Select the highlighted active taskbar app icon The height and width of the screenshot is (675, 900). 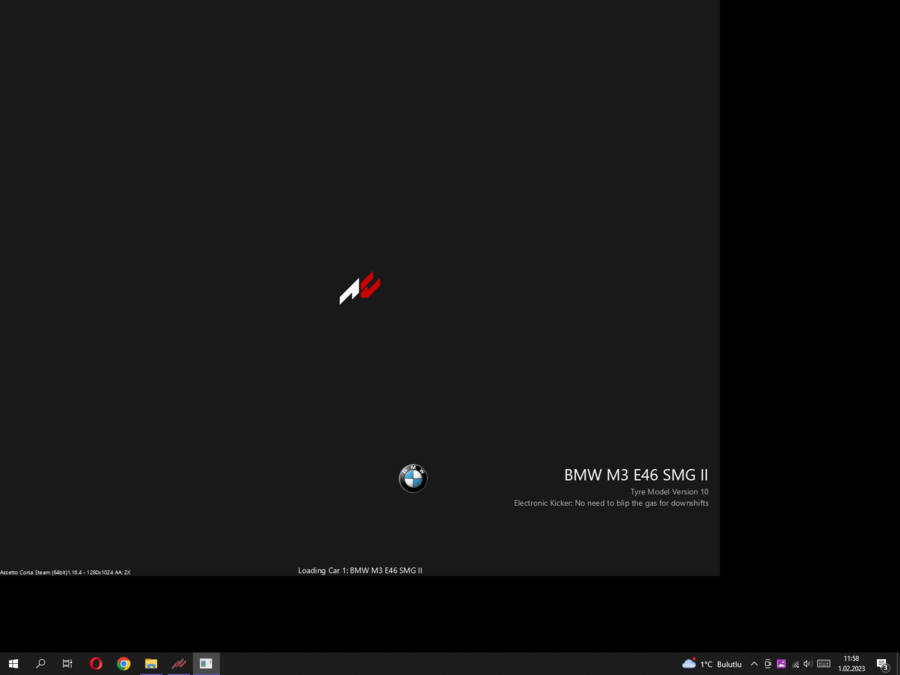pyautogui.click(x=206, y=664)
